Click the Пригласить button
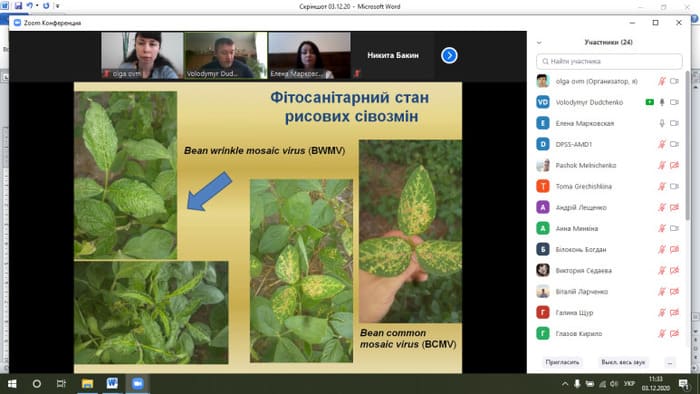Viewport: 700px width, 394px height. [x=562, y=362]
